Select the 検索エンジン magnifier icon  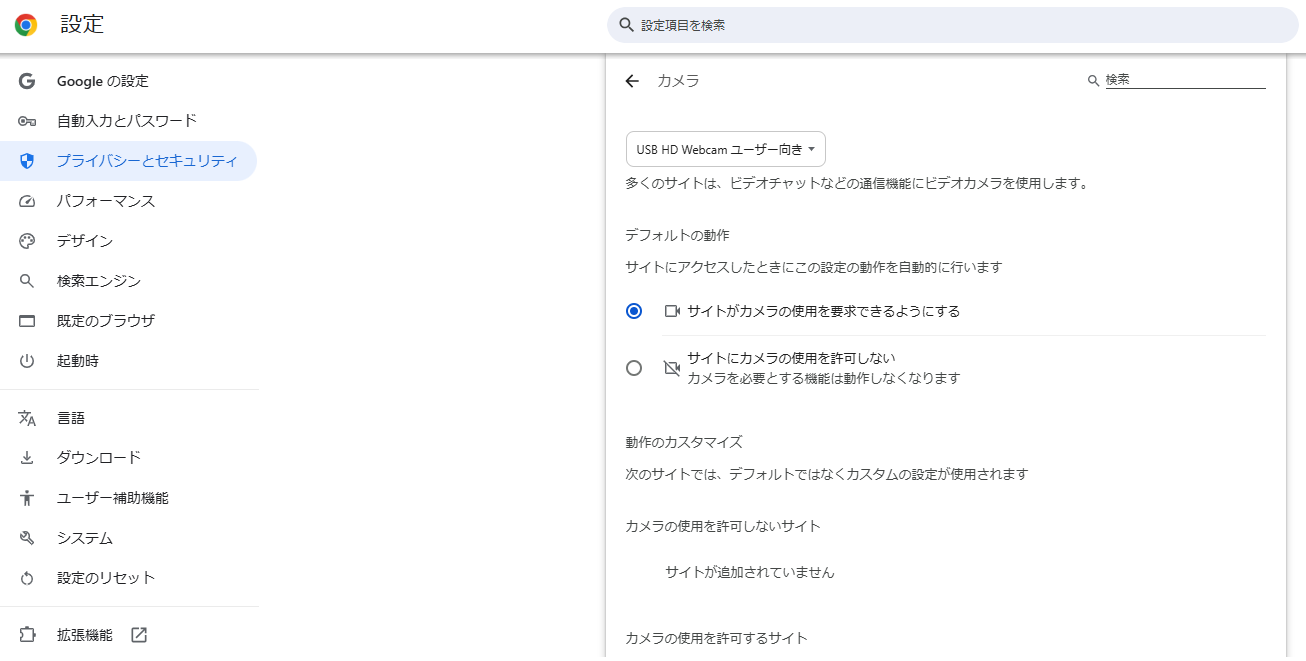(26, 281)
